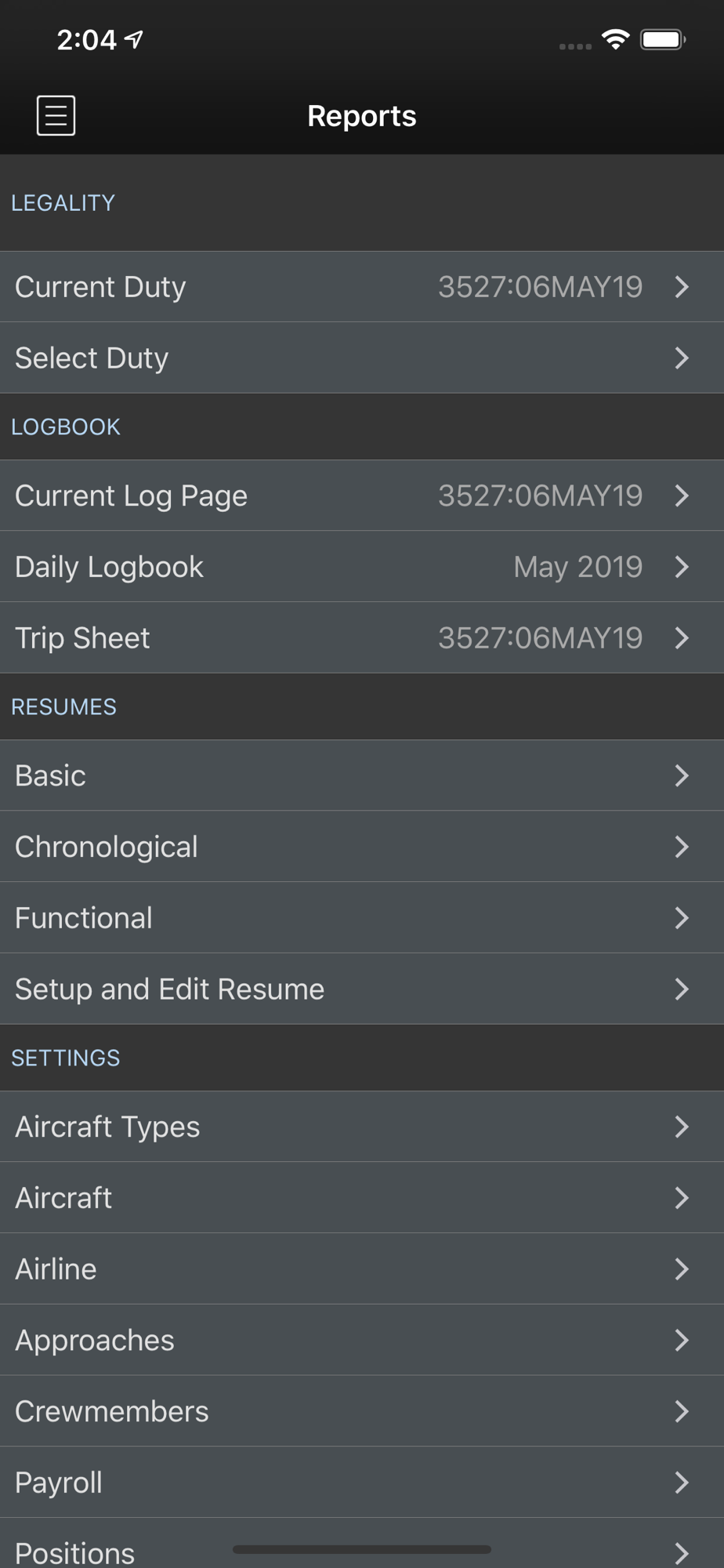
Task: Open Current Log Page report
Action: point(362,495)
